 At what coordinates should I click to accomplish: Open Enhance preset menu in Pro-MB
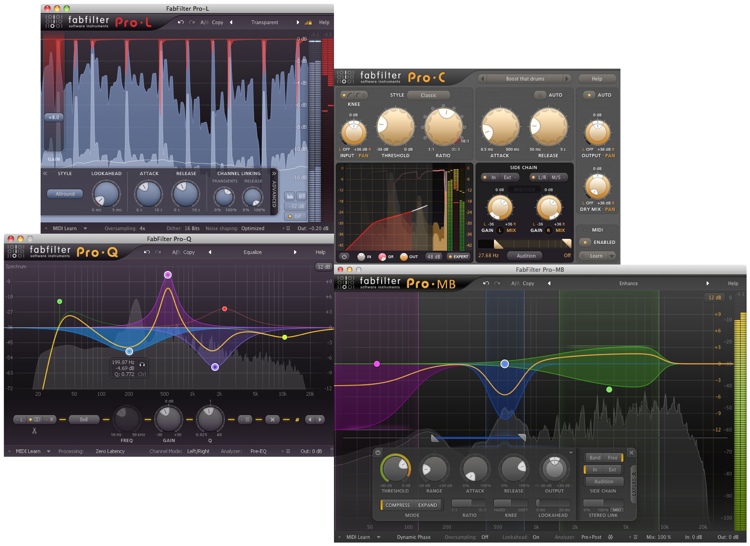(x=628, y=284)
